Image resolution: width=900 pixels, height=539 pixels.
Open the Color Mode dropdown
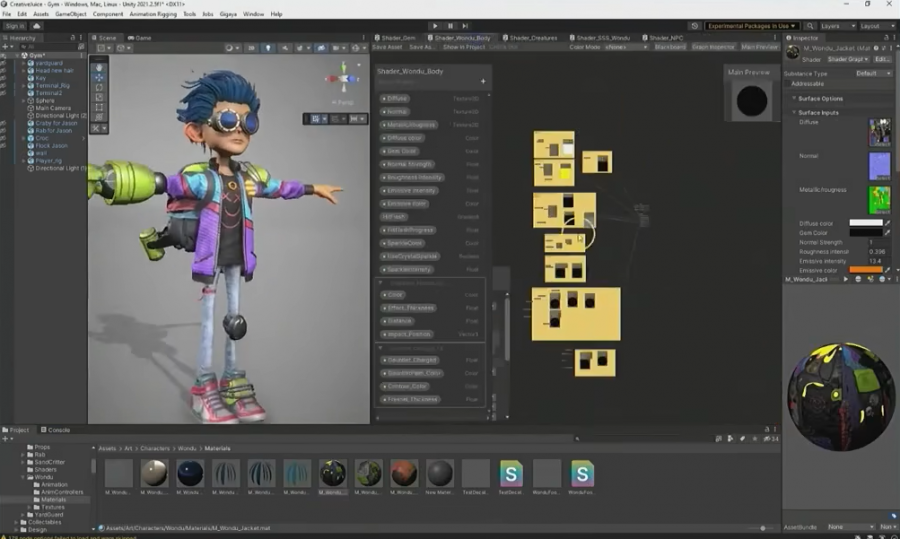coord(626,47)
